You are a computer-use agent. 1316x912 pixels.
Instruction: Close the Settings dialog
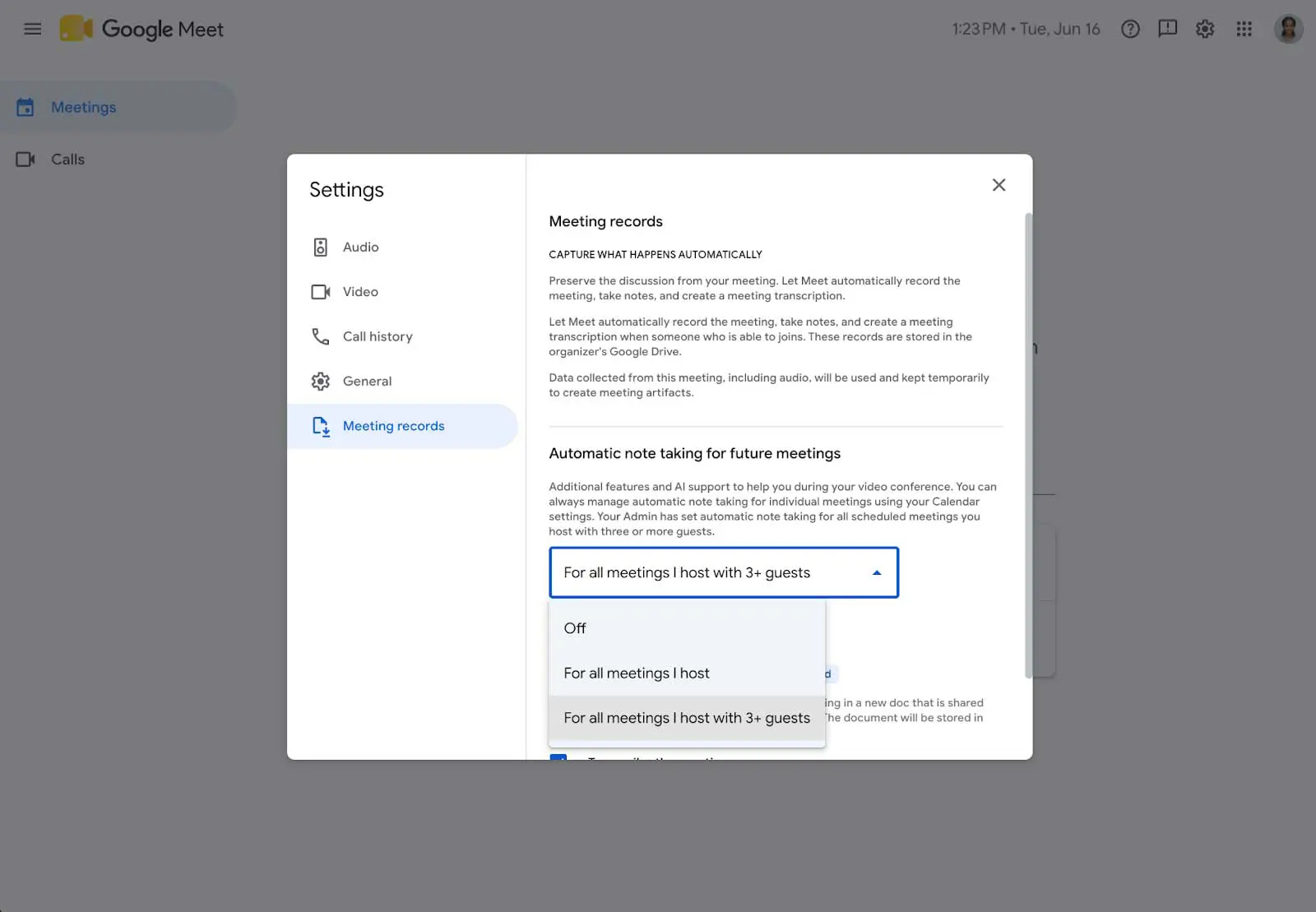[999, 185]
